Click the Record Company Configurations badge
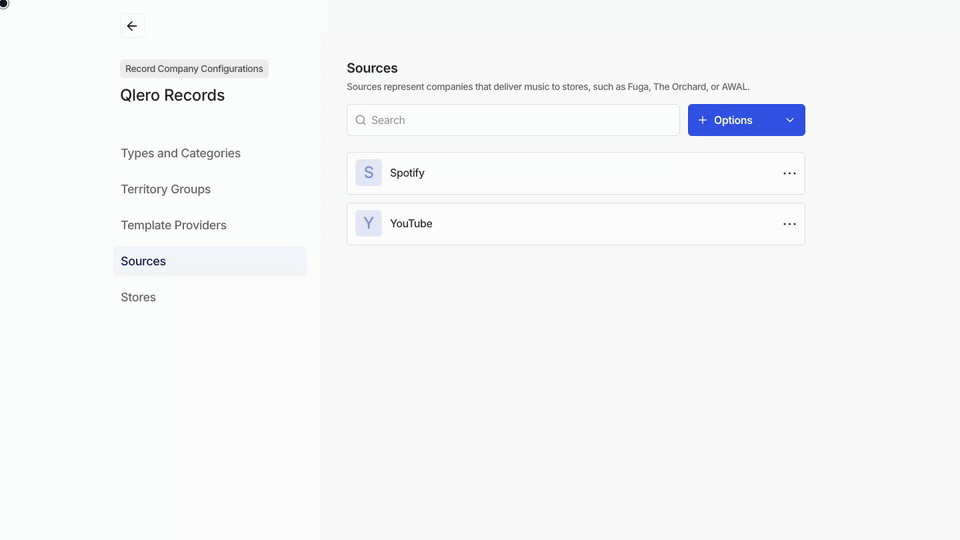This screenshot has width=960, height=540. point(194,69)
